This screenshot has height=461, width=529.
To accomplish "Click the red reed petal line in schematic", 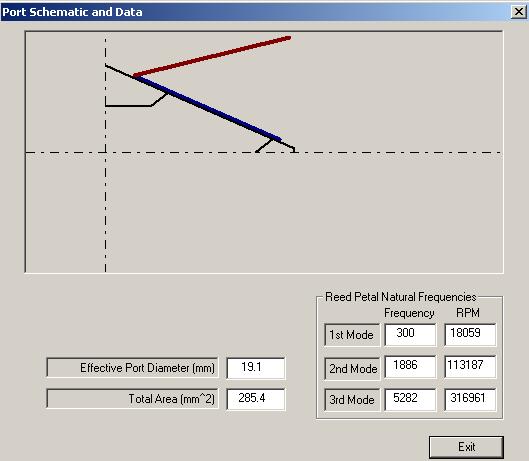I will tap(212, 56).
